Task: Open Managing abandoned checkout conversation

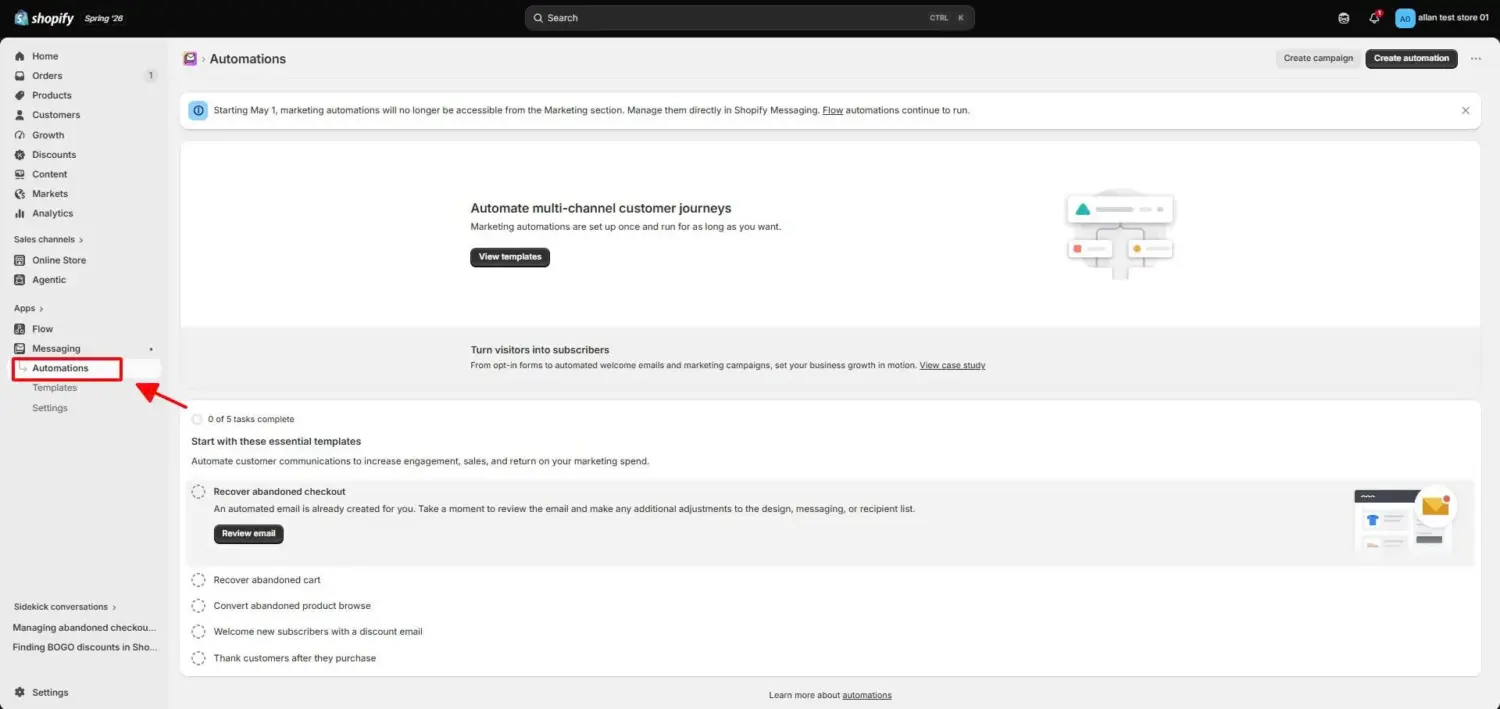Action: click(84, 628)
